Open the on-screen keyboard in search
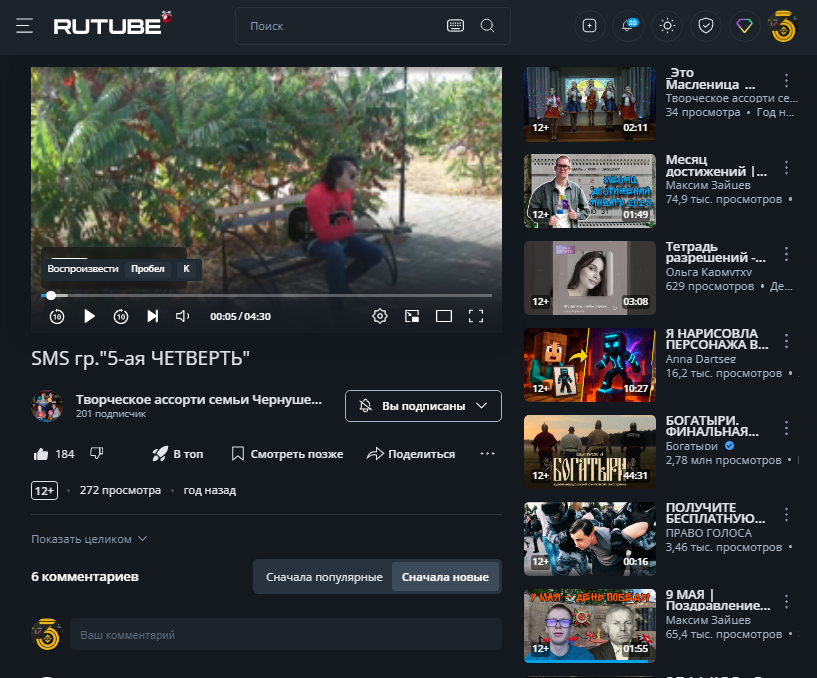 (455, 26)
